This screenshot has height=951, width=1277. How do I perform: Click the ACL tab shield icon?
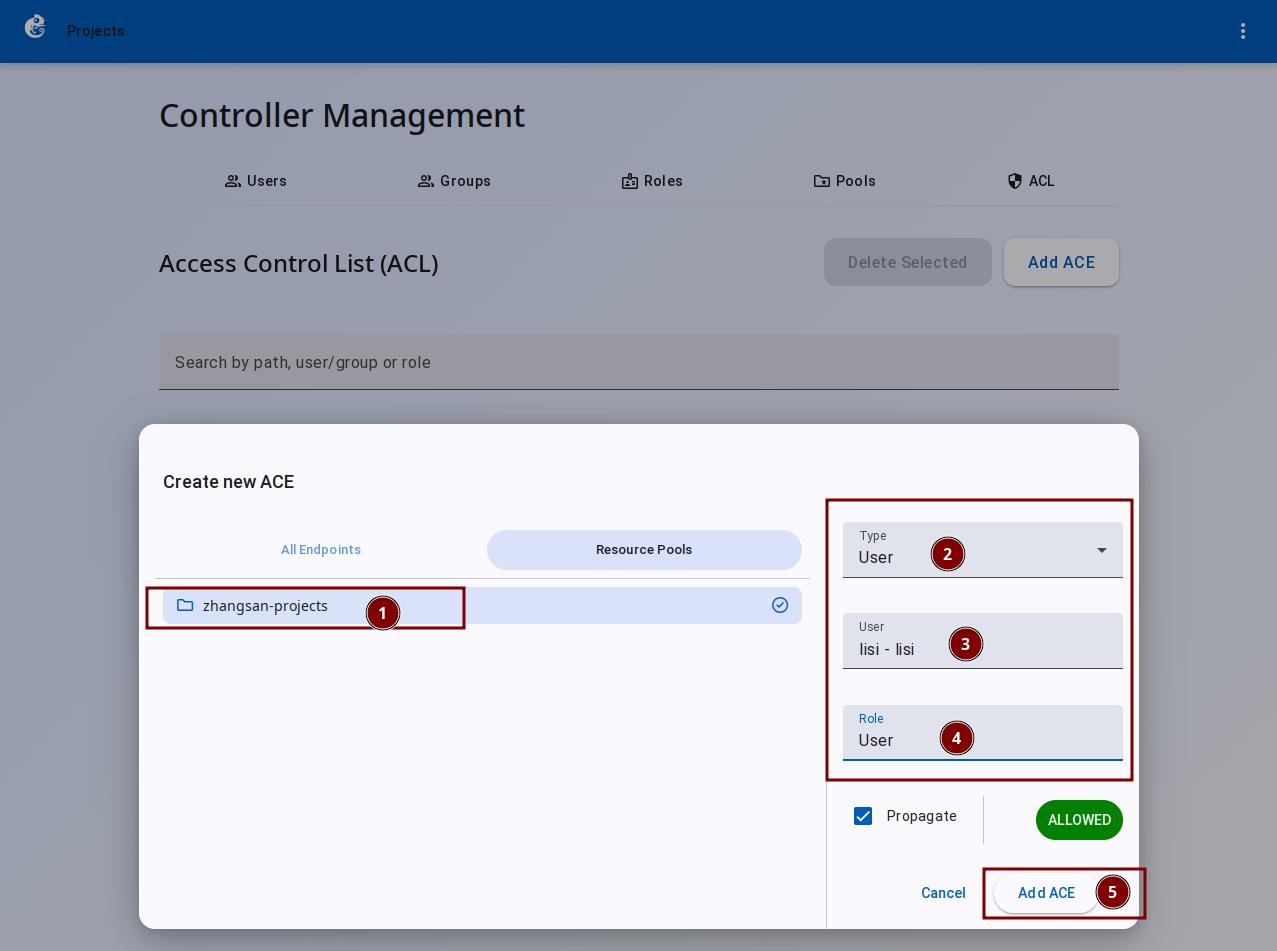pyautogui.click(x=1015, y=181)
